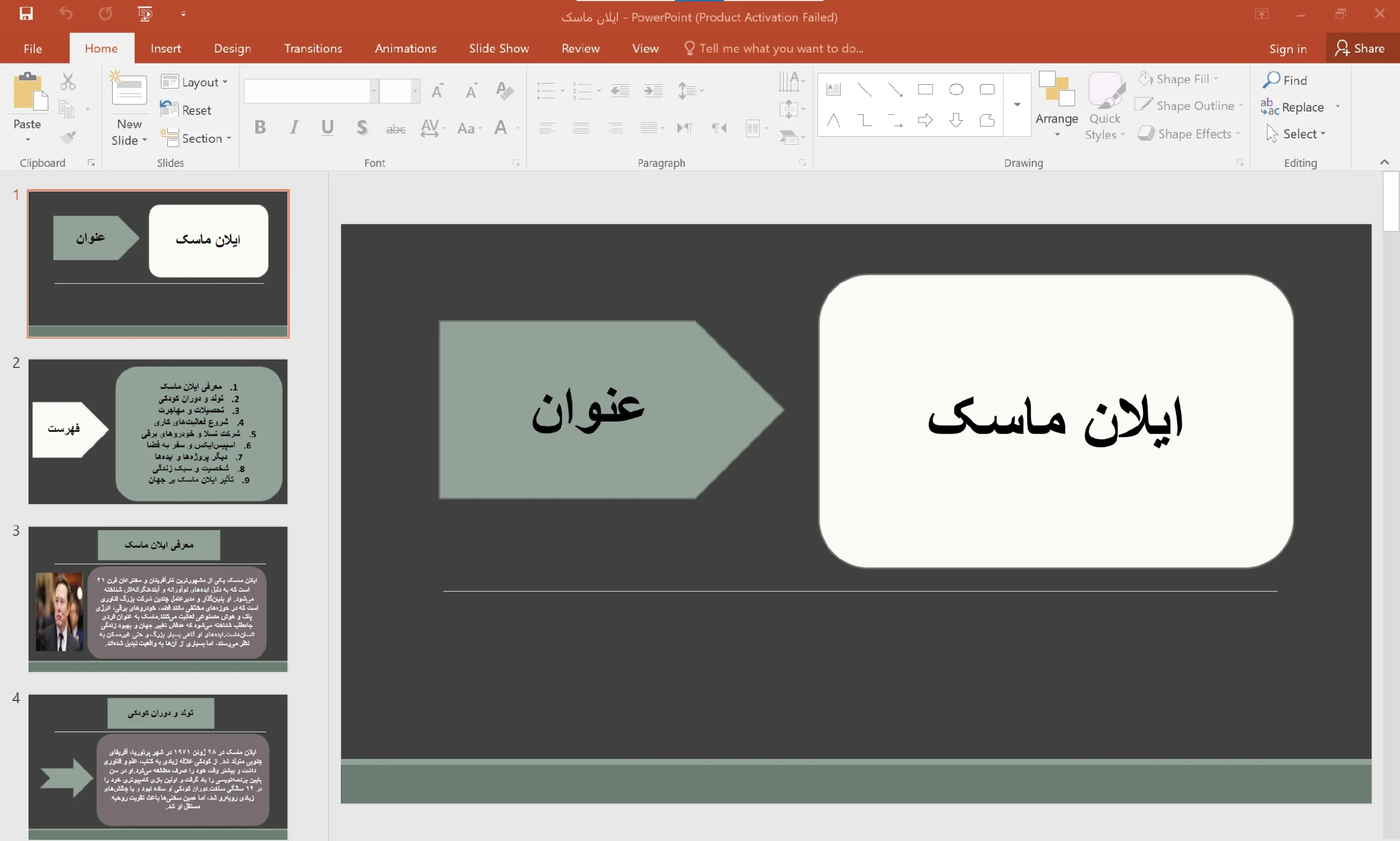The image size is (1400, 841).
Task: Select the Rounded Rectangle shape
Action: (987, 89)
